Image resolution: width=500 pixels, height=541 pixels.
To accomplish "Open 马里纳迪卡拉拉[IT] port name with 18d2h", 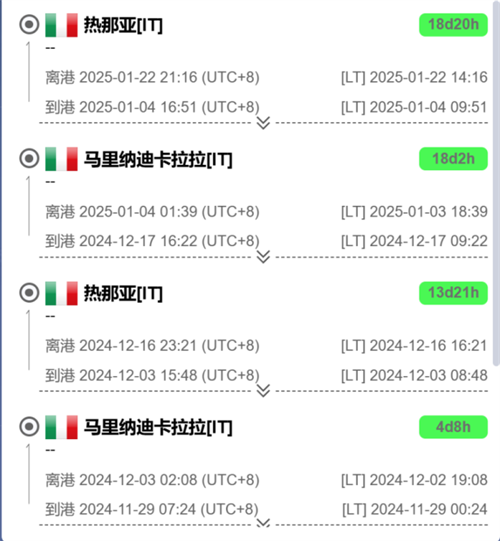I will tap(158, 159).
